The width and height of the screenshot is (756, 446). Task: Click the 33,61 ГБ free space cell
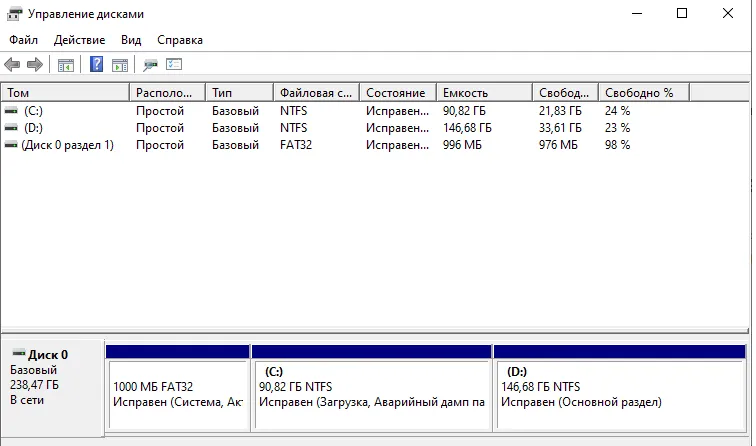pos(560,128)
